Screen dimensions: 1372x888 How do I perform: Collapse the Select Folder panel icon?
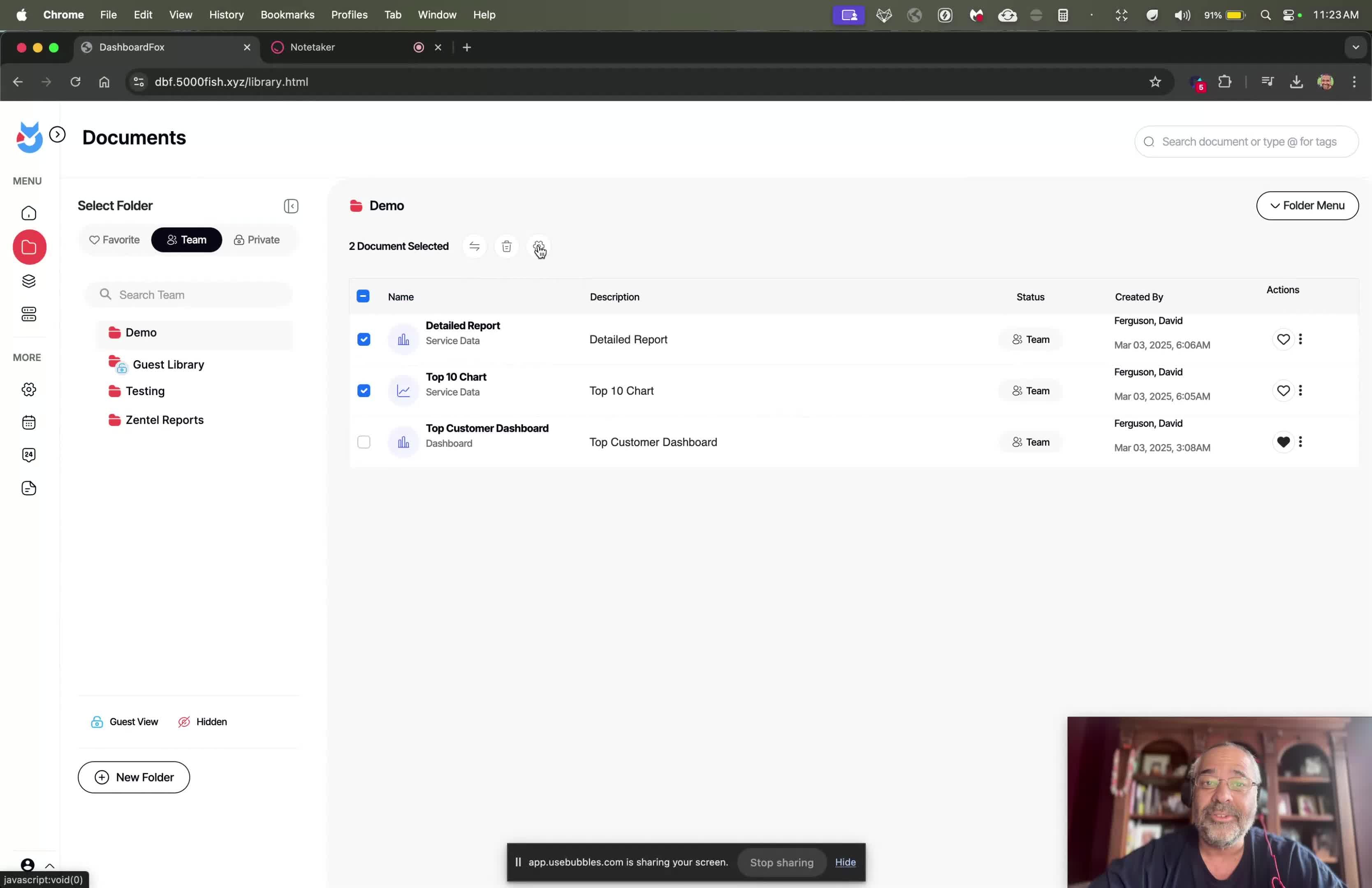click(290, 206)
